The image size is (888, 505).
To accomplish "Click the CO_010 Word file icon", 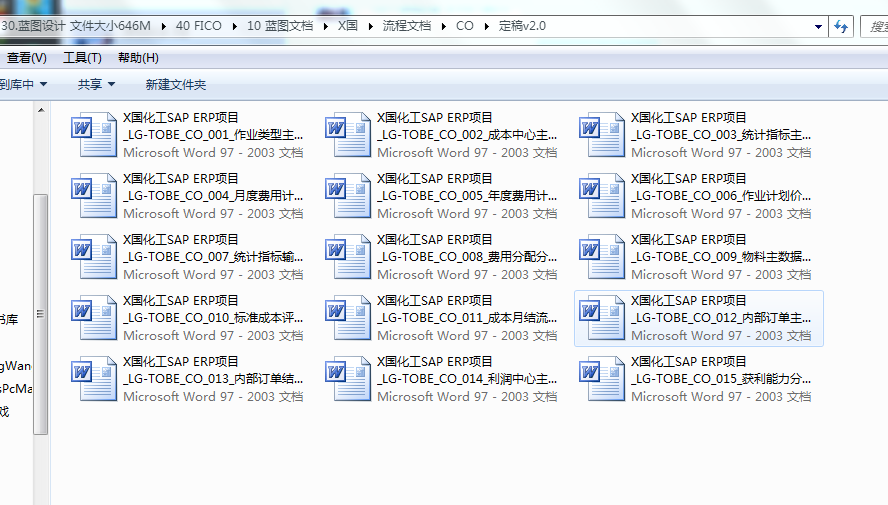I will pos(94,318).
